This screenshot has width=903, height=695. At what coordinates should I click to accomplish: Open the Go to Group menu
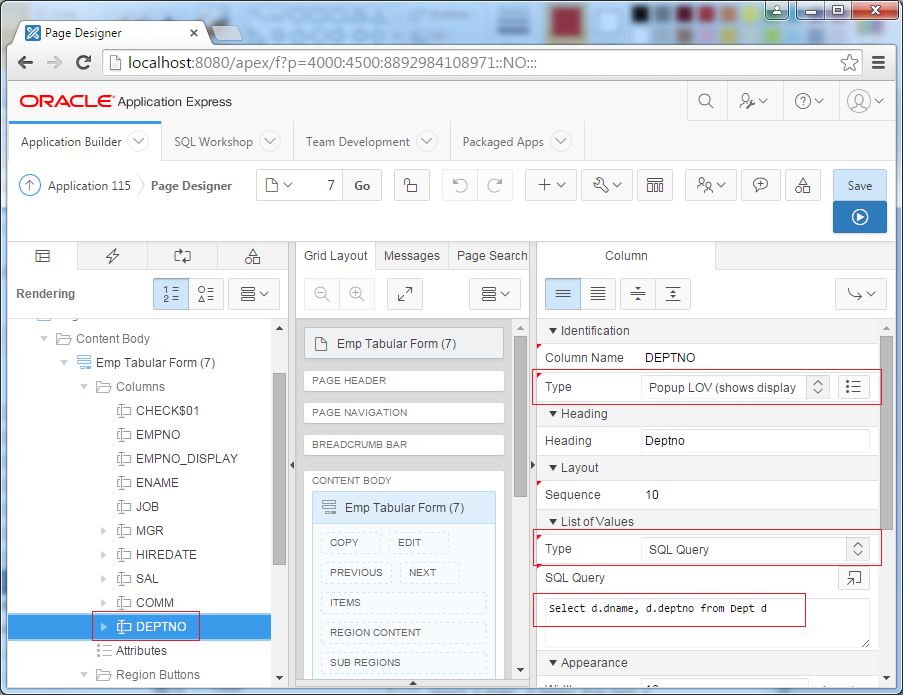(x=861, y=294)
